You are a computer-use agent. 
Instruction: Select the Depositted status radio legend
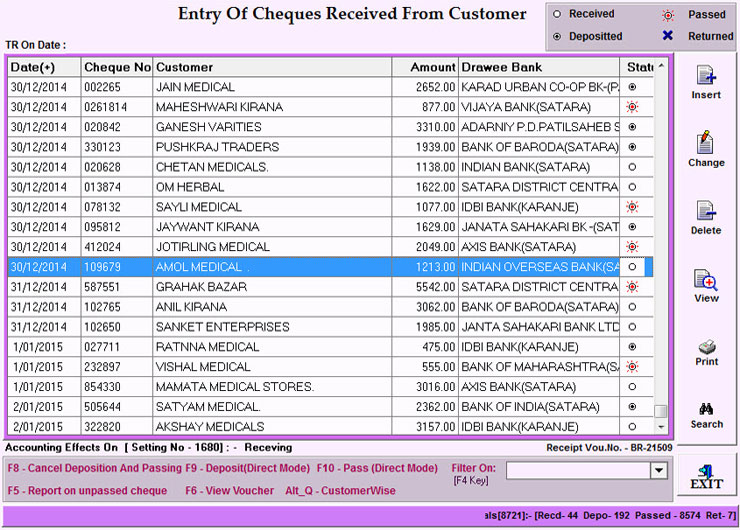pos(557,37)
